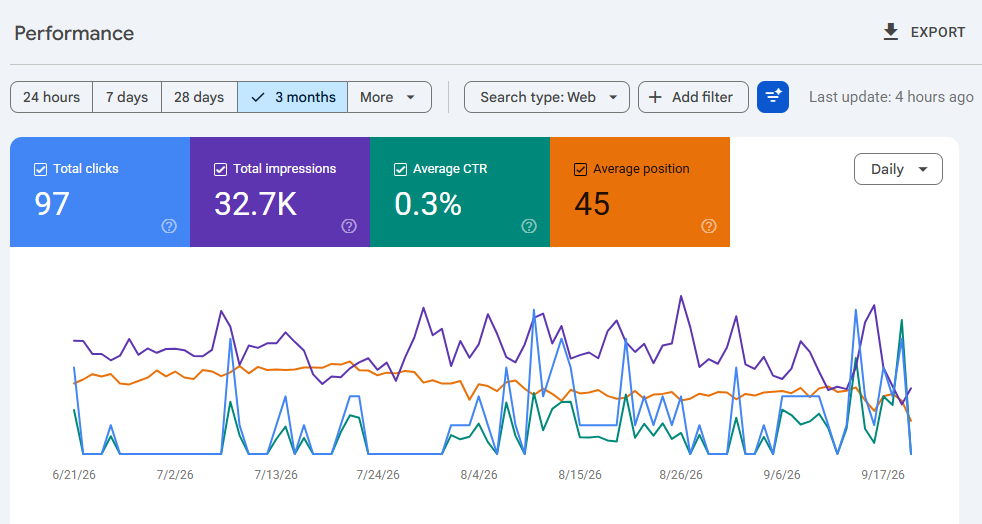This screenshot has width=982, height=524.
Task: Uncheck the Average CTR checkbox
Action: click(x=400, y=169)
